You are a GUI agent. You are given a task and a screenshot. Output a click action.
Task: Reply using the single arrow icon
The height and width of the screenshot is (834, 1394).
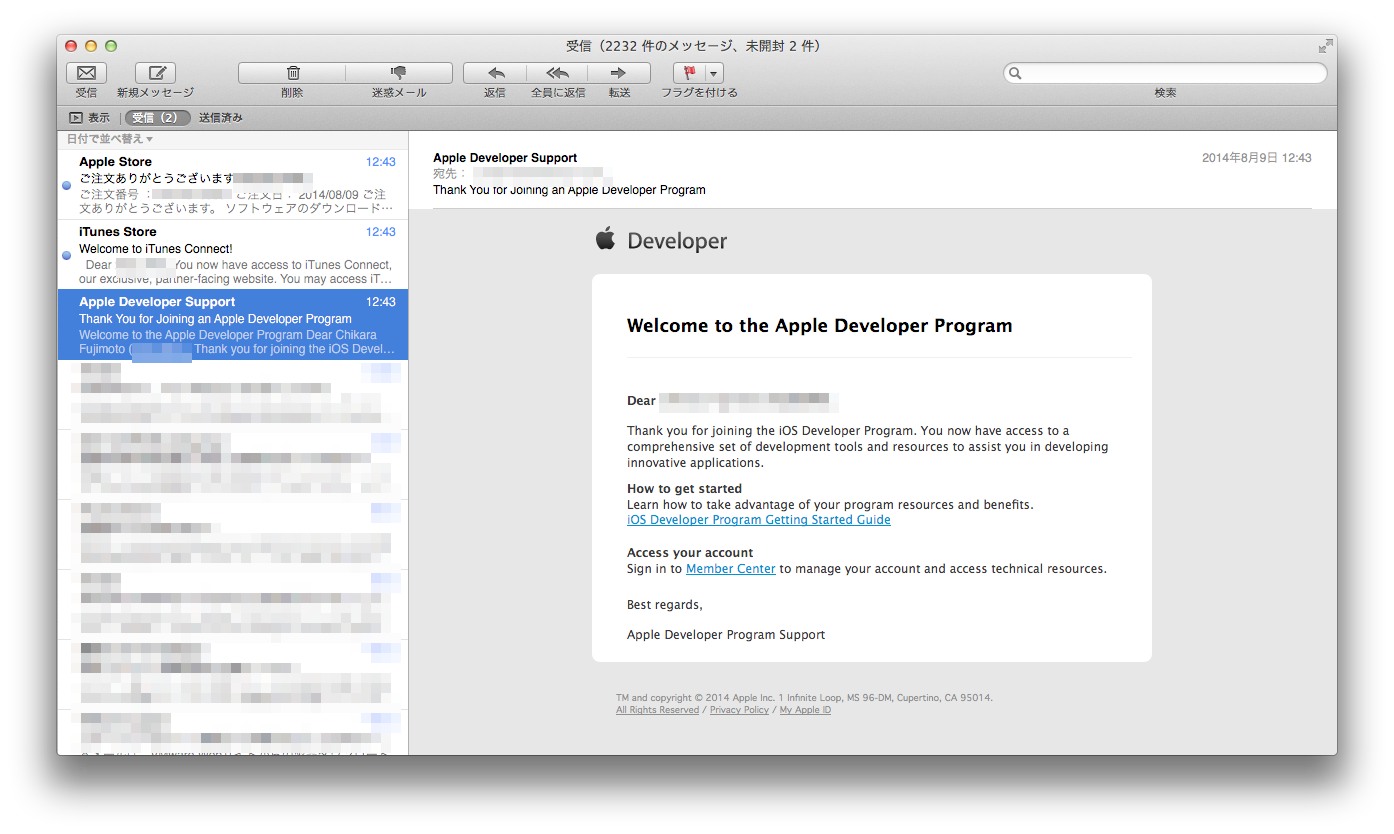(x=495, y=73)
